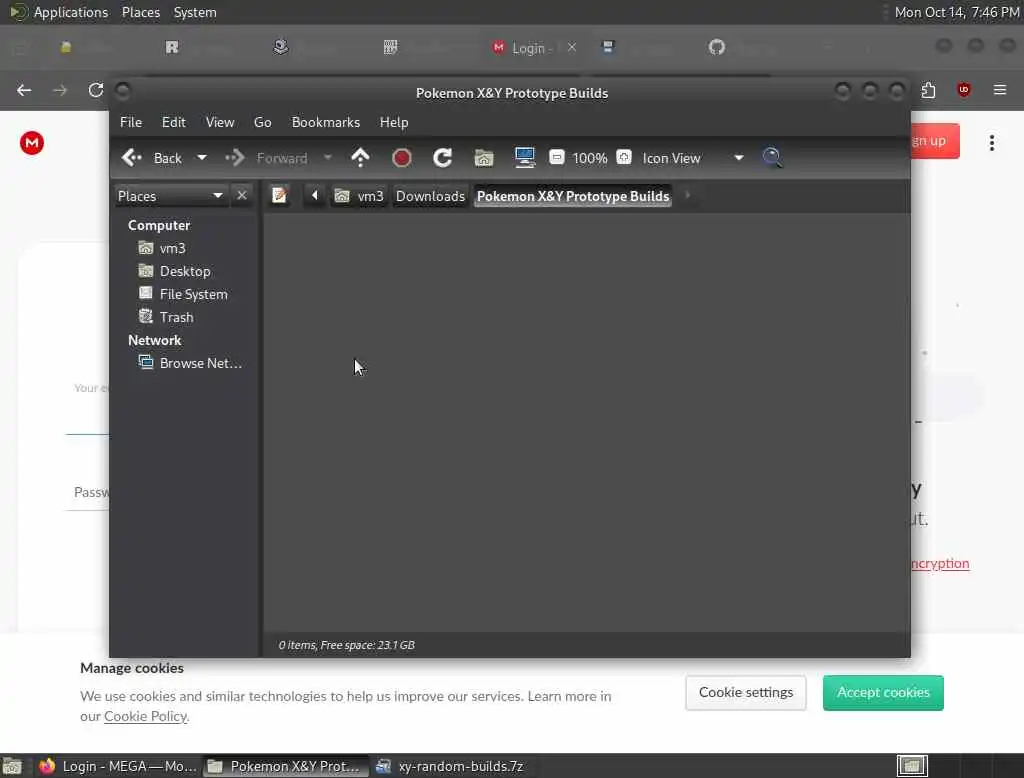Open the Home folder toolbar icon
1024x778 pixels.
484,158
